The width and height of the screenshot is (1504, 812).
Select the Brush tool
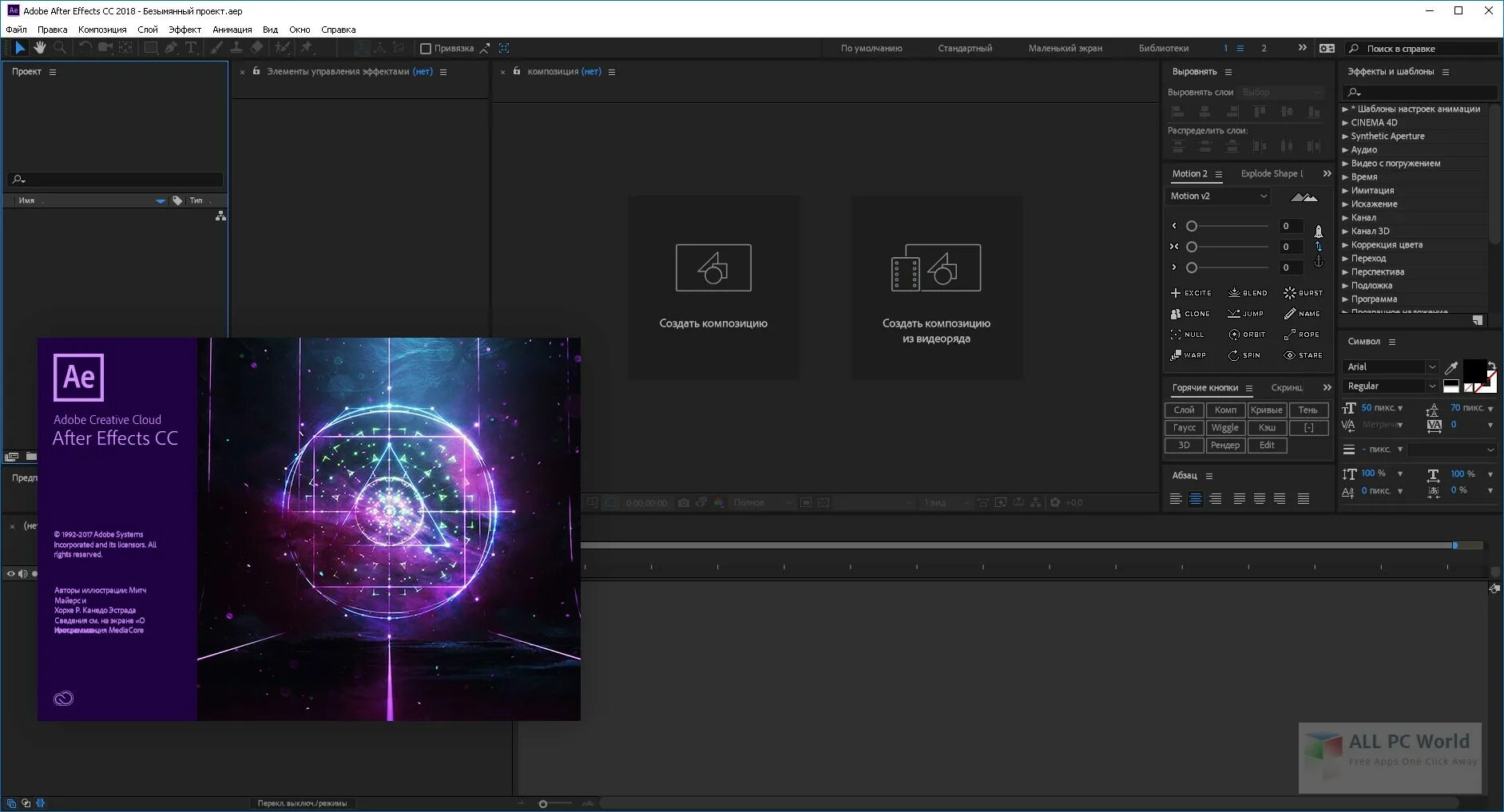216,48
